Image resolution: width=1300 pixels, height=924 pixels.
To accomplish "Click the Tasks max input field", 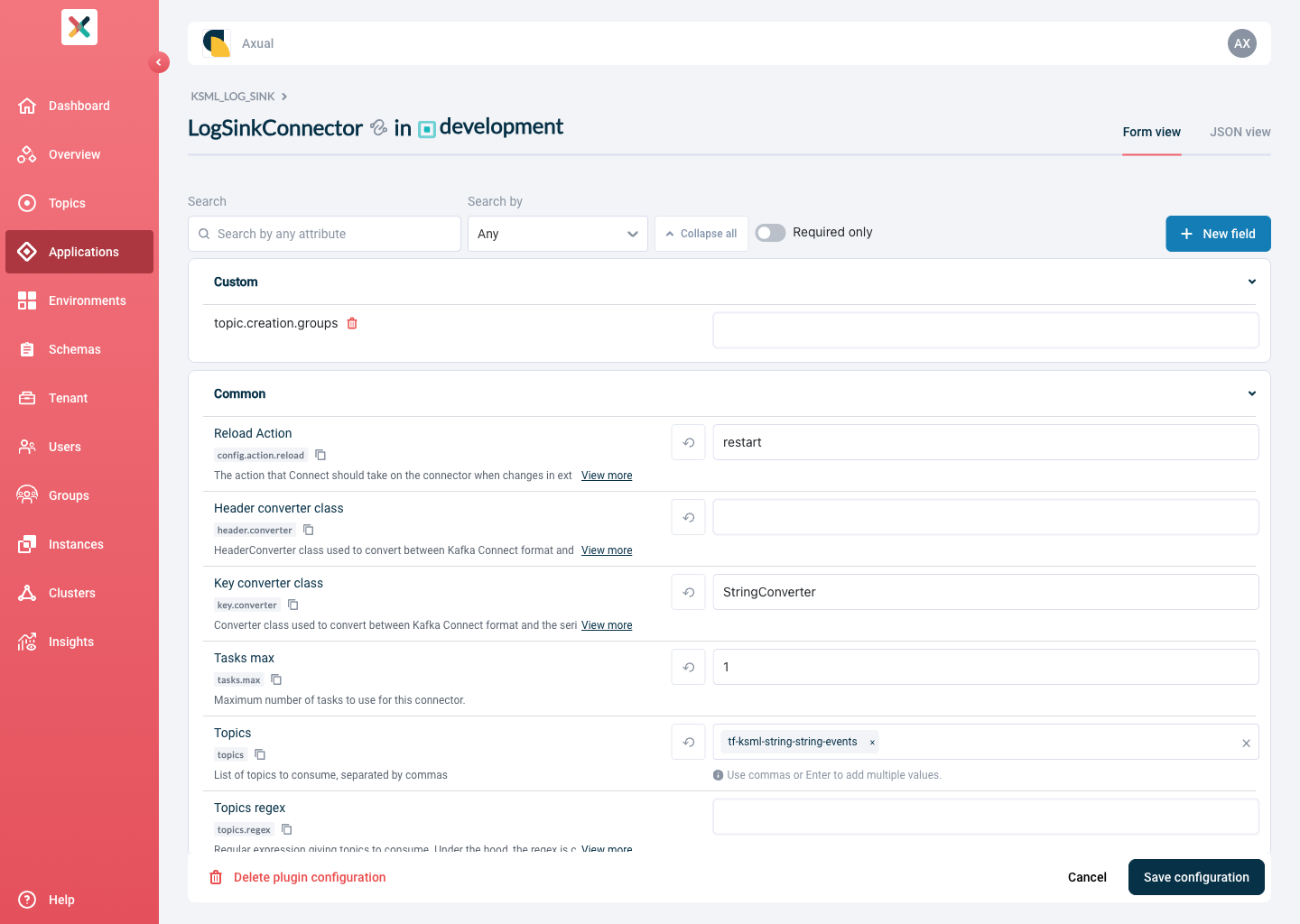I will click(986, 667).
